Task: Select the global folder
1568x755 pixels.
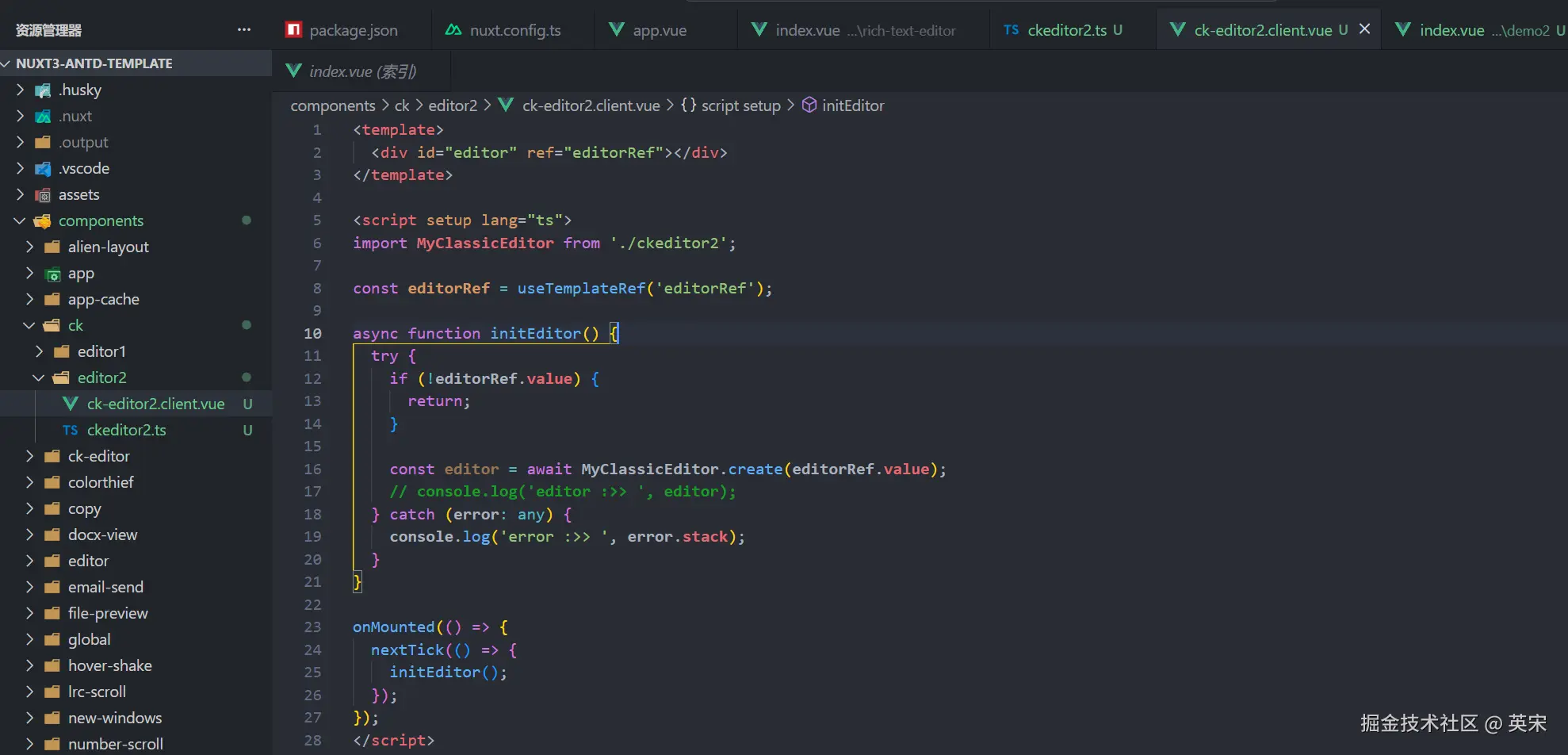Action: [x=136, y=639]
